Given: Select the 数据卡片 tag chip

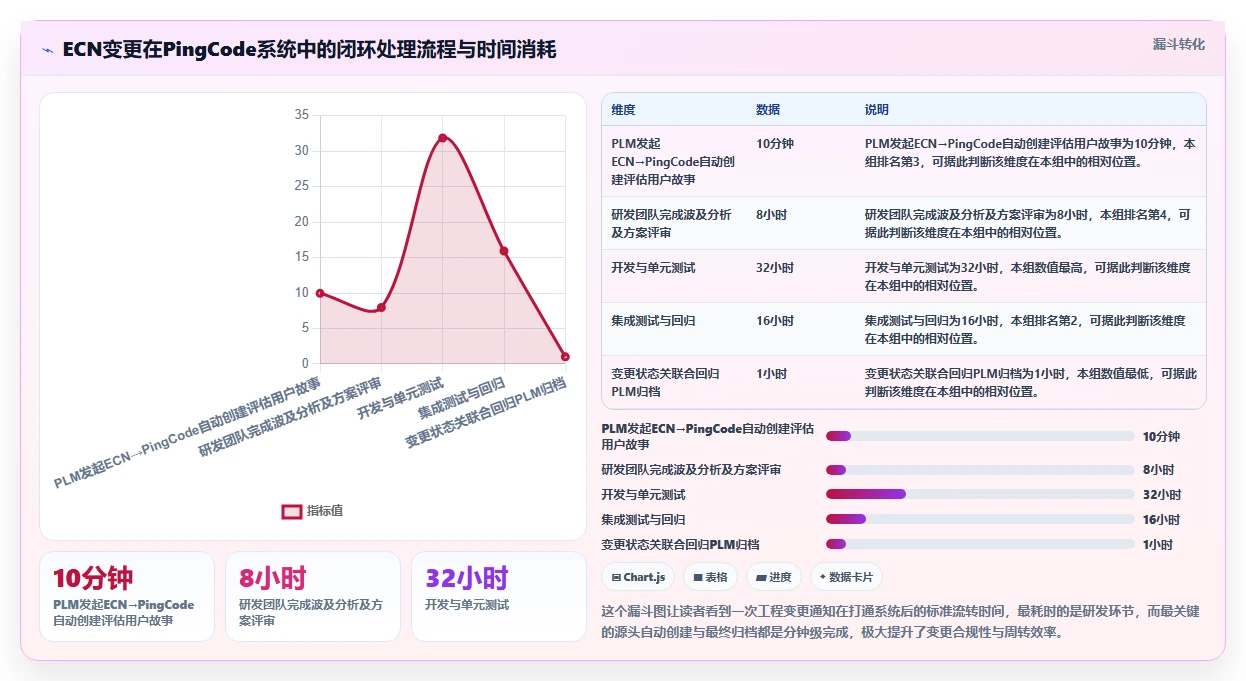Looking at the screenshot, I should 846,577.
